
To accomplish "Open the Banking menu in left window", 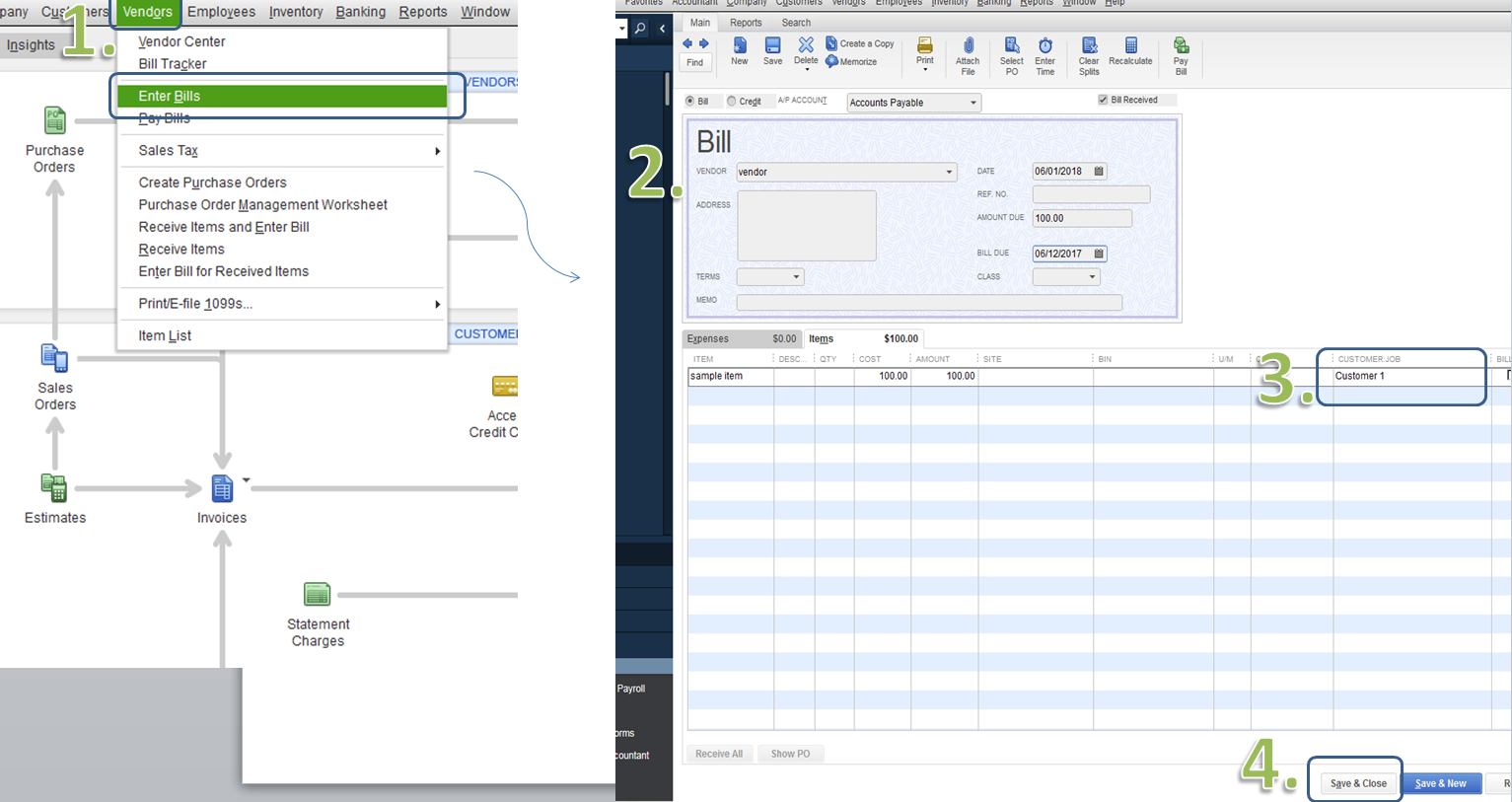I will pyautogui.click(x=361, y=12).
